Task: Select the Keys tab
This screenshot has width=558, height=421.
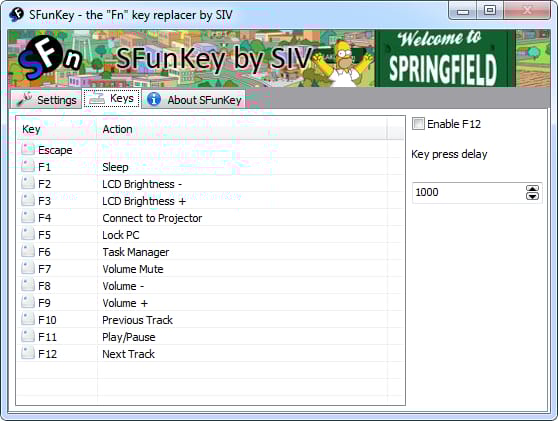Action: coord(112,98)
